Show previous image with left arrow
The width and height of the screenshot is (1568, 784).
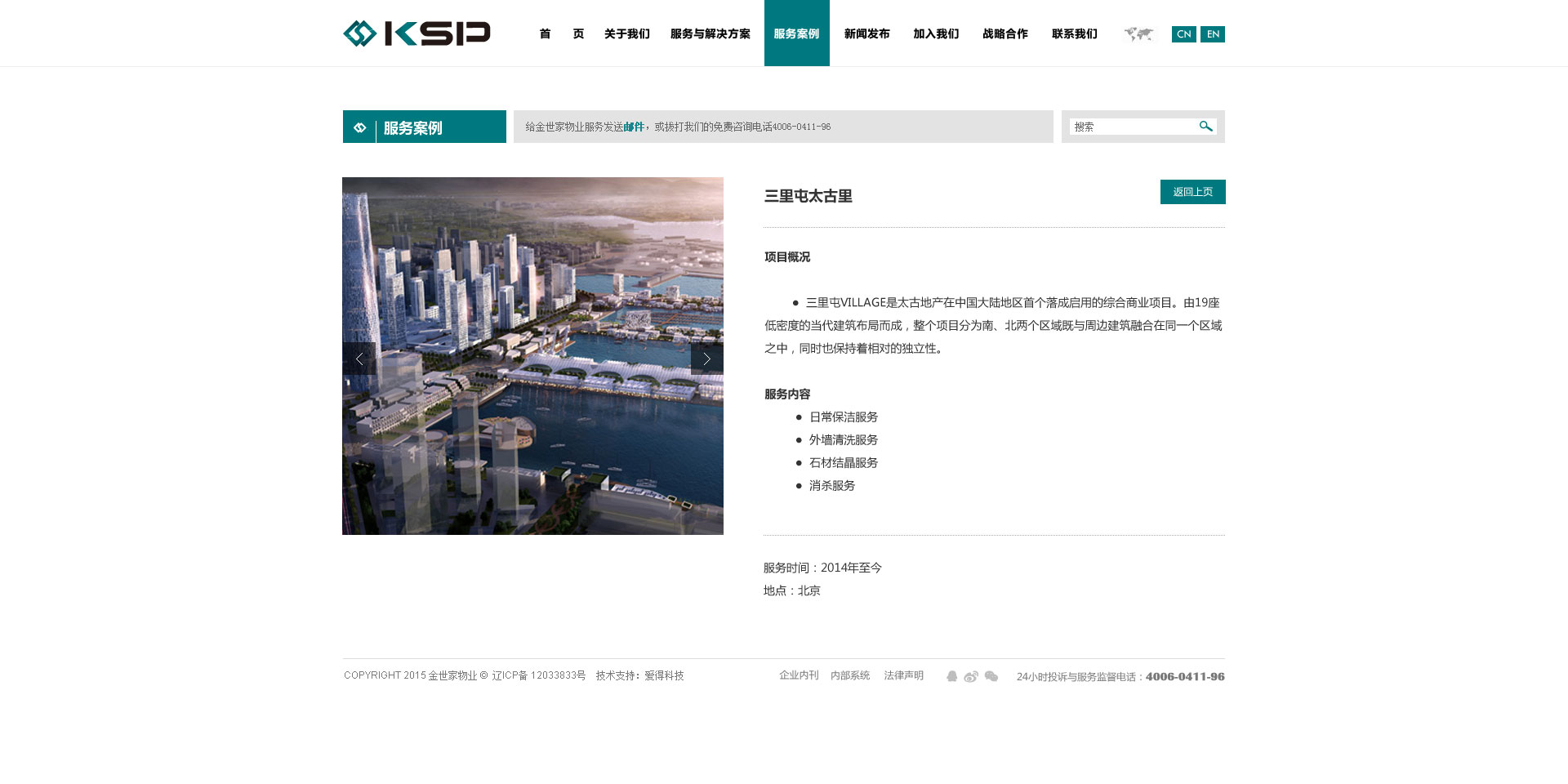click(x=359, y=359)
